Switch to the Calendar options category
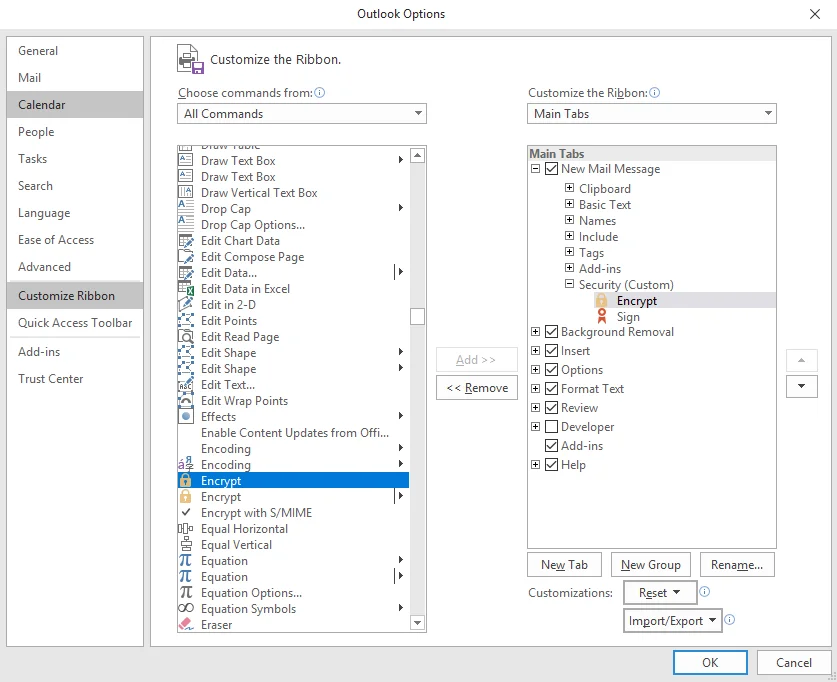The image size is (837, 682). [x=75, y=105]
